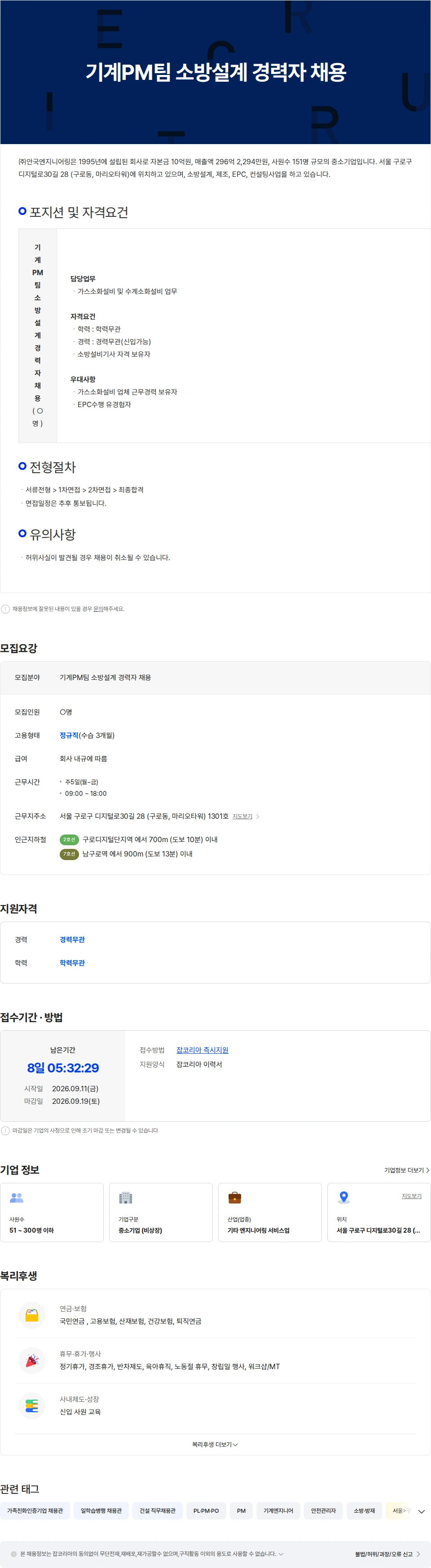Screen dimensions: 431x1568
Task: Open 기업정보 더보기 link
Action: click(x=407, y=1170)
